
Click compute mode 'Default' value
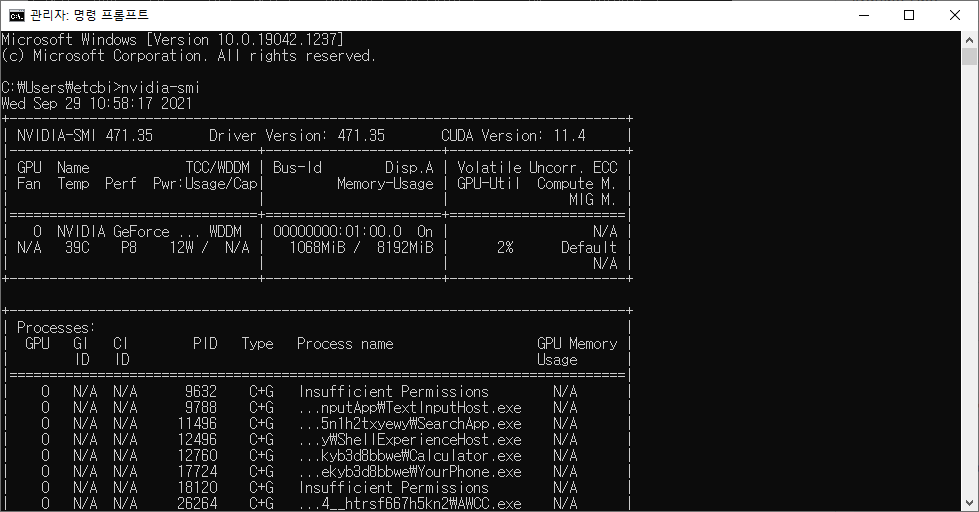pos(589,248)
